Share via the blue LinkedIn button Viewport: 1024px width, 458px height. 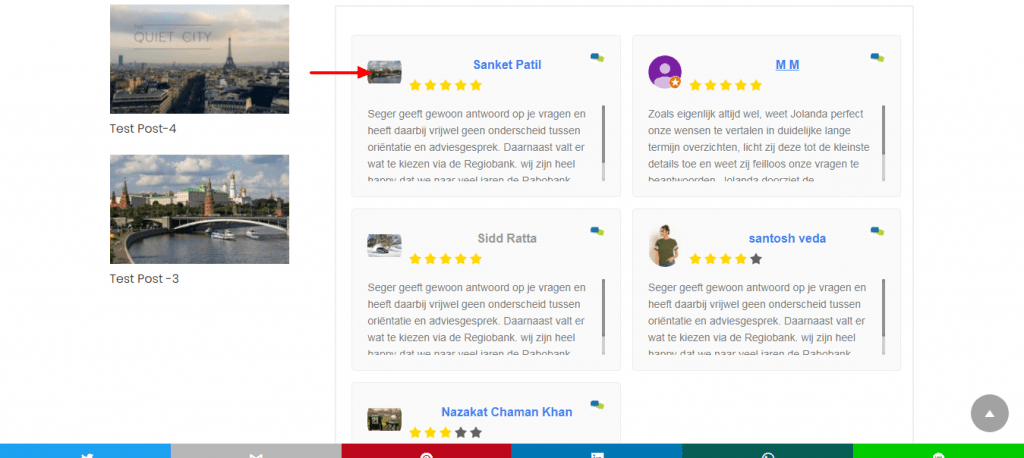[x=597, y=451]
